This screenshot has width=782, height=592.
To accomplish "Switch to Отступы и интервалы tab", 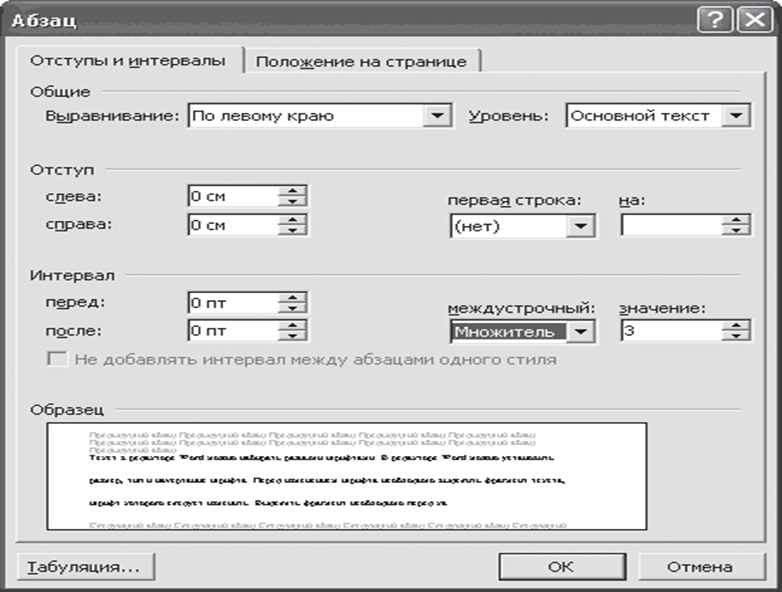I will (x=128, y=61).
